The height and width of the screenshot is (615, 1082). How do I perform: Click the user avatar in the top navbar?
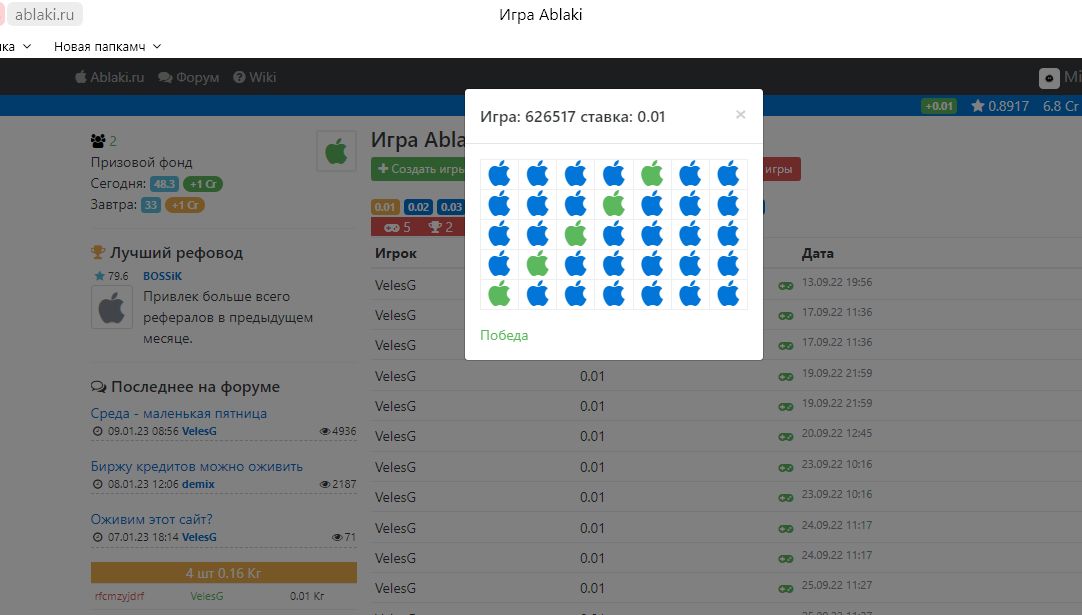(x=1049, y=78)
